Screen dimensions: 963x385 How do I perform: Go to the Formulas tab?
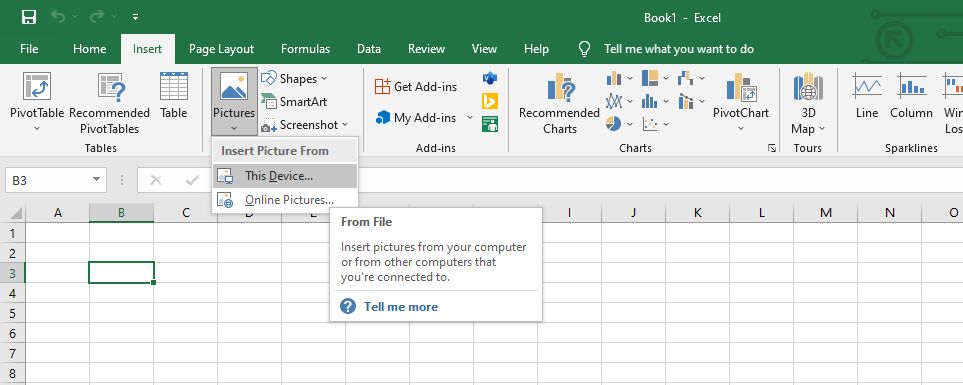305,49
